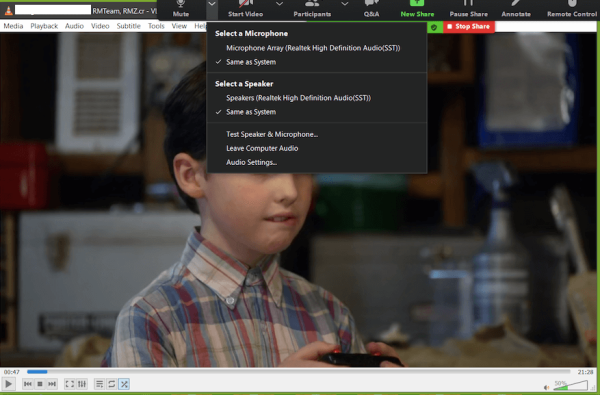Click the green New Share button
The image size is (600, 395).
[x=417, y=8]
